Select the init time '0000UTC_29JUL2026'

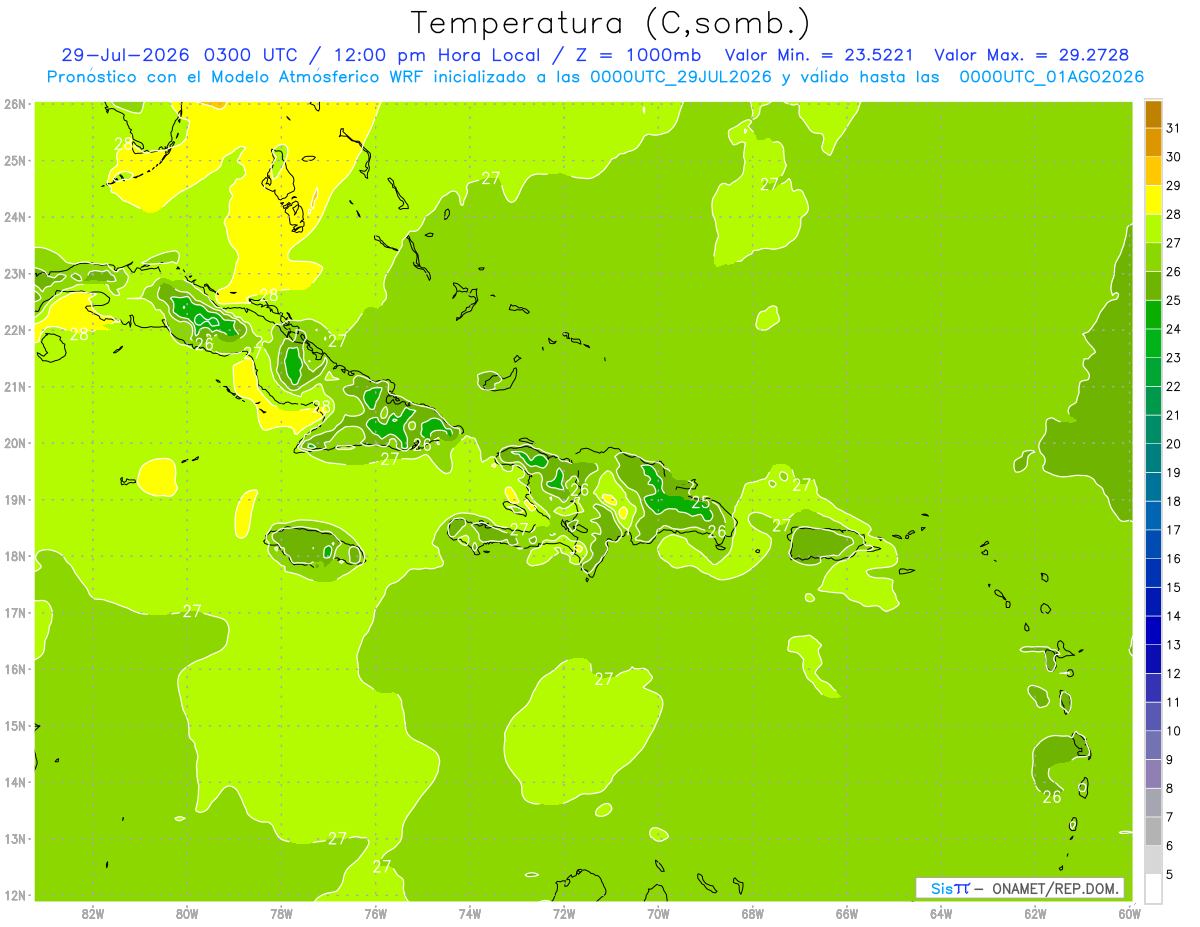click(x=681, y=77)
